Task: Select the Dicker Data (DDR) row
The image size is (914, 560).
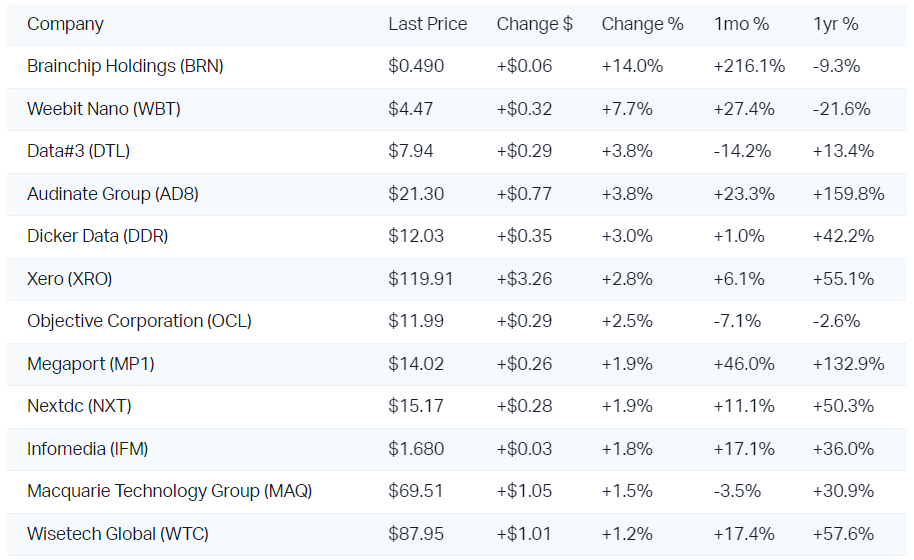Action: click(97, 236)
